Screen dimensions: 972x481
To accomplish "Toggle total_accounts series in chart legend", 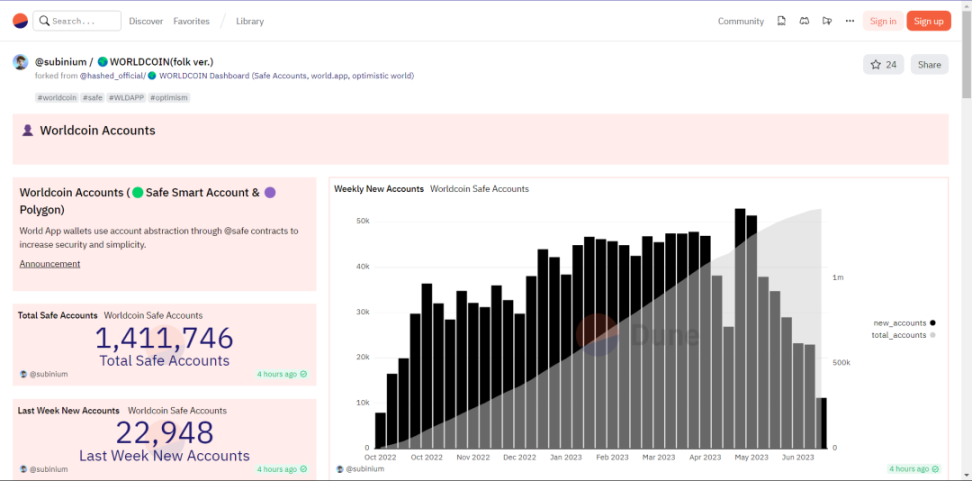I will click(903, 335).
